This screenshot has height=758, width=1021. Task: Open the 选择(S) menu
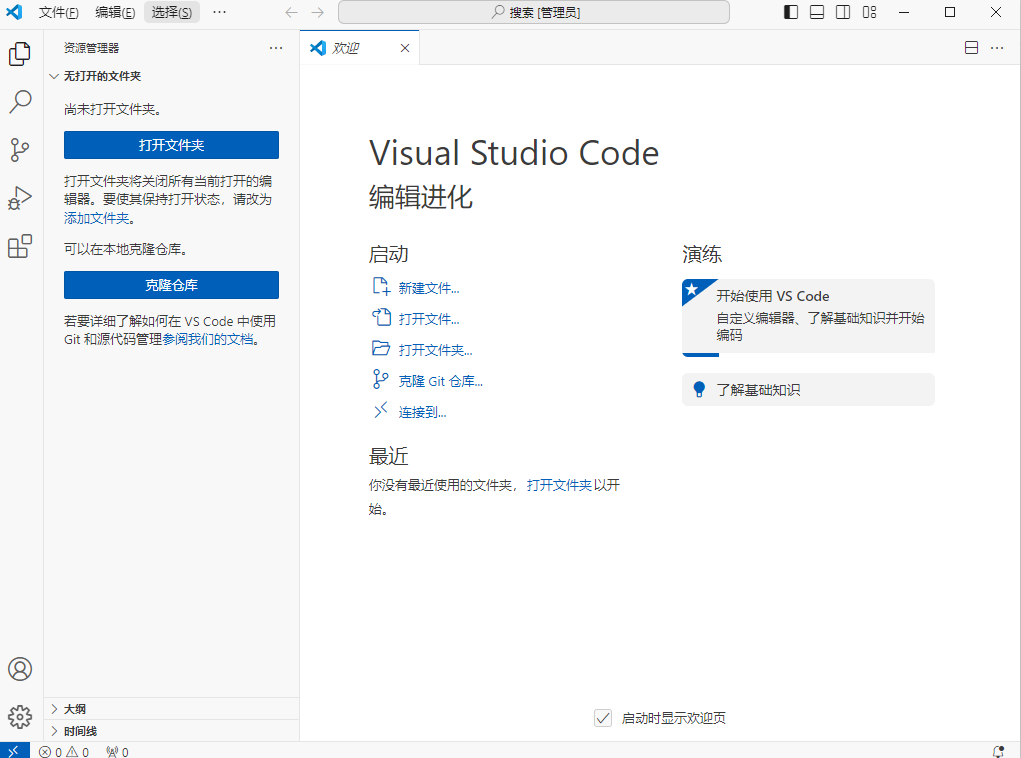tap(172, 12)
